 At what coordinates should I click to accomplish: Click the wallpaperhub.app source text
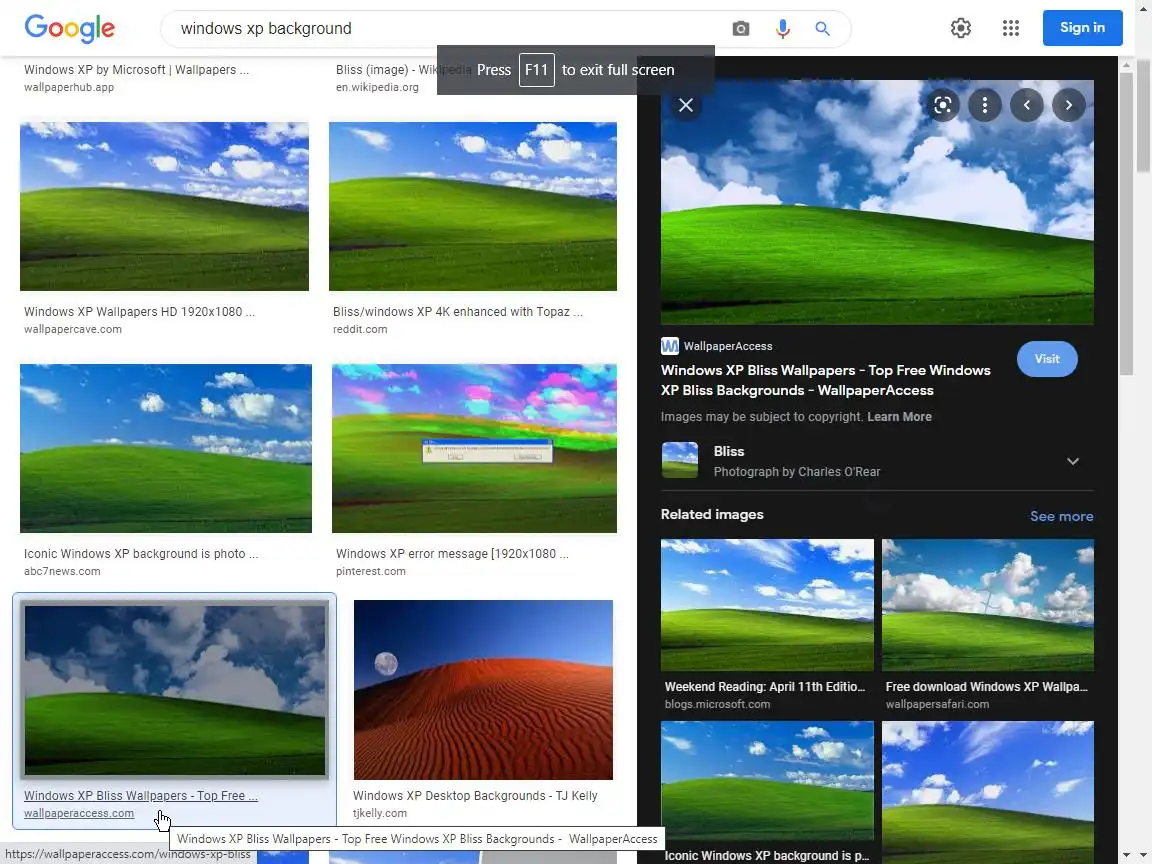point(68,87)
